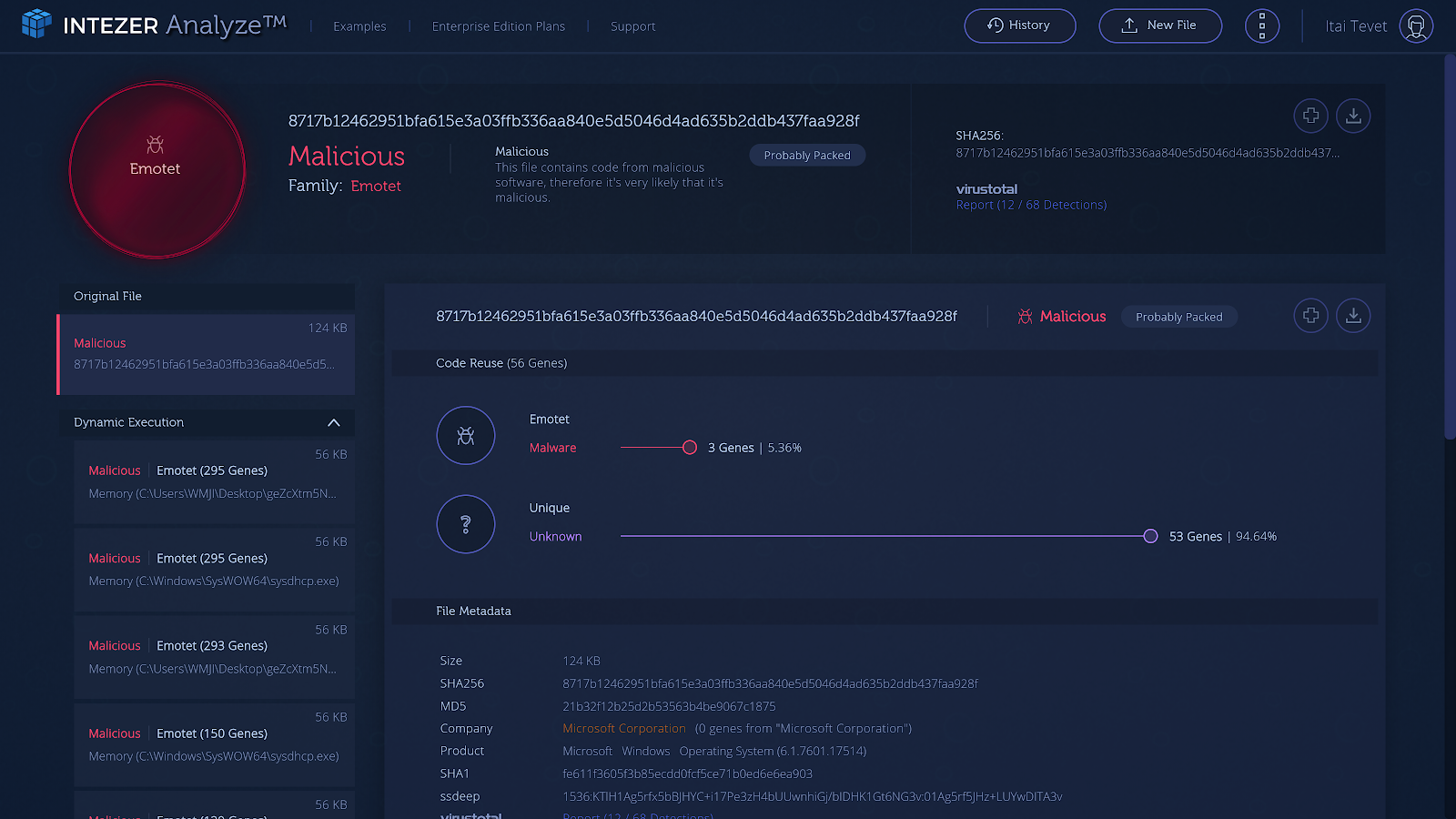The image size is (1456, 819).
Task: Click the Intezer Analyze cube logo
Action: (36, 24)
